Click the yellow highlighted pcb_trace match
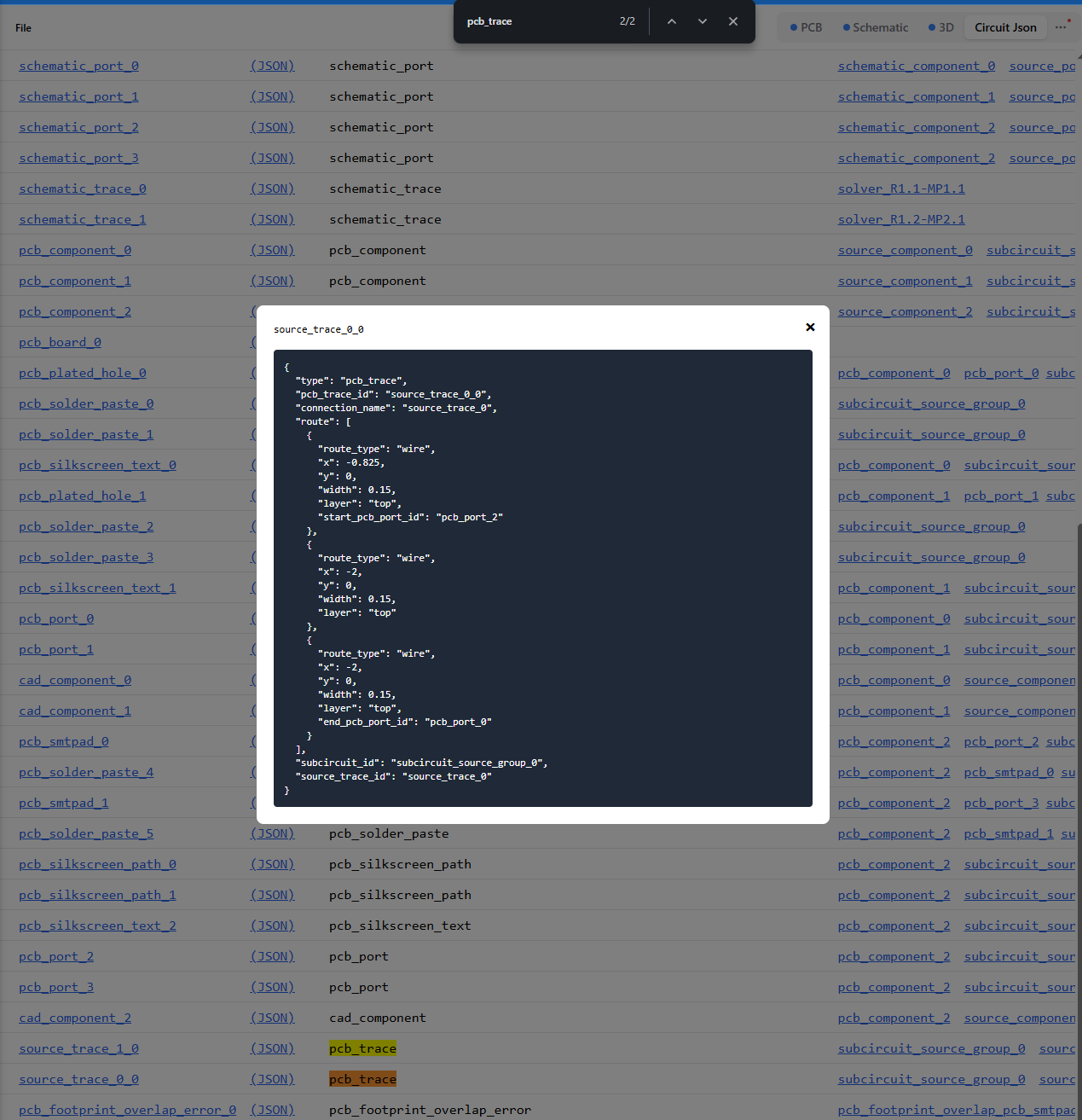The height and width of the screenshot is (1120, 1082). click(x=362, y=1048)
